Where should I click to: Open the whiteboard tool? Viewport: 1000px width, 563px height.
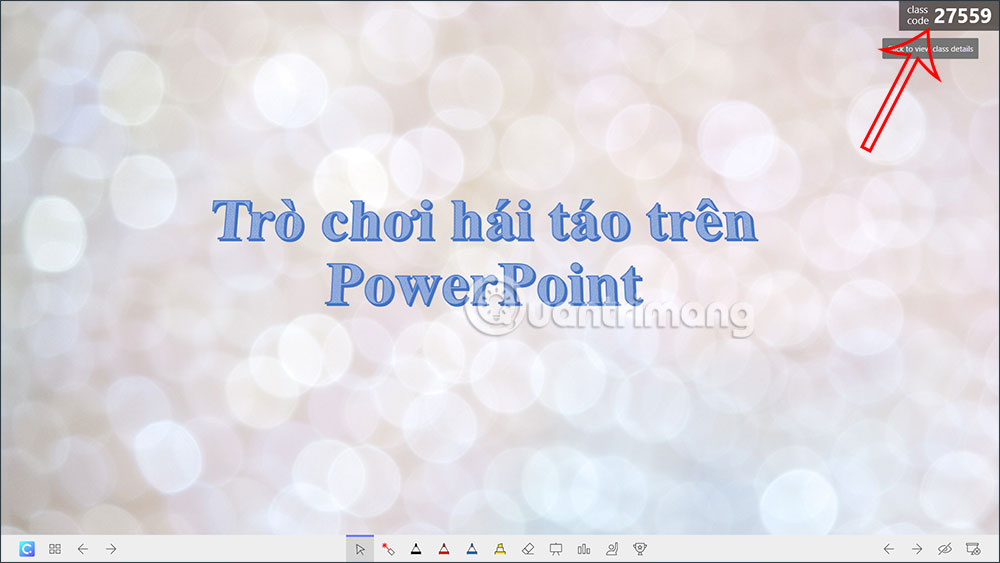pos(556,549)
